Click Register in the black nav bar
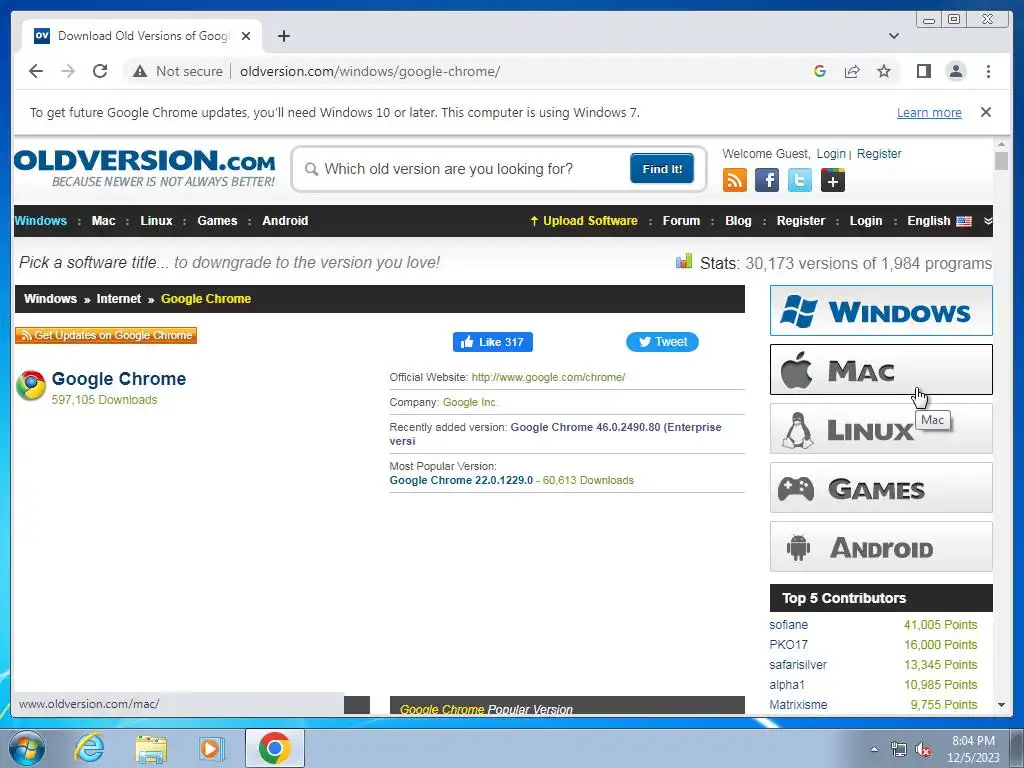 tap(801, 221)
